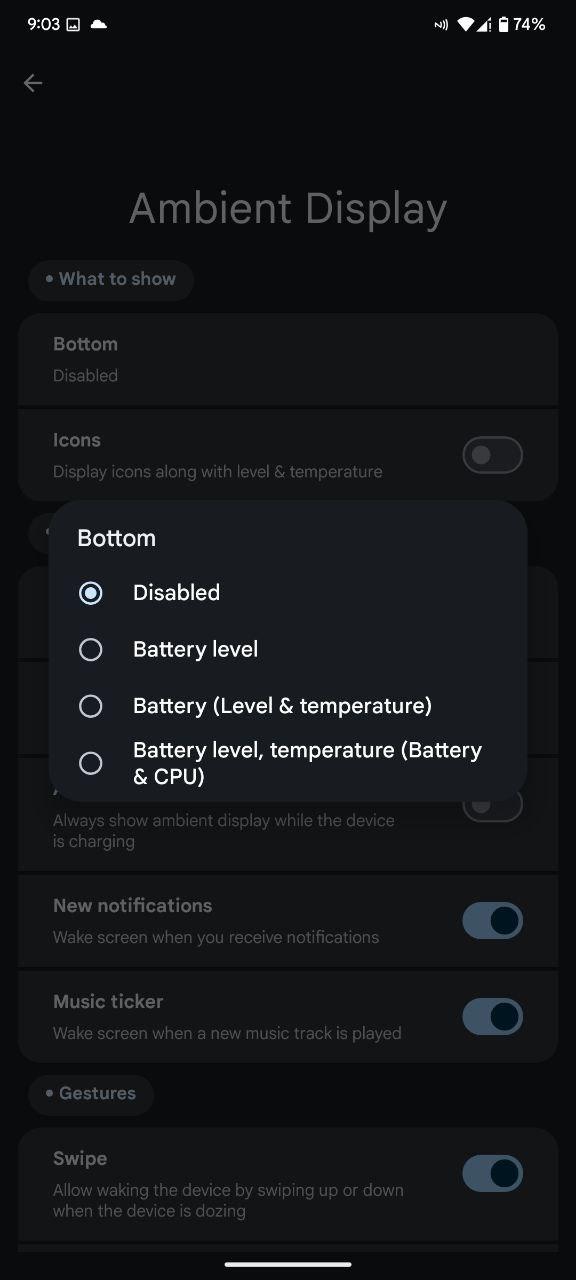
Task: Tap the cloud notification icon
Action: tap(98, 24)
